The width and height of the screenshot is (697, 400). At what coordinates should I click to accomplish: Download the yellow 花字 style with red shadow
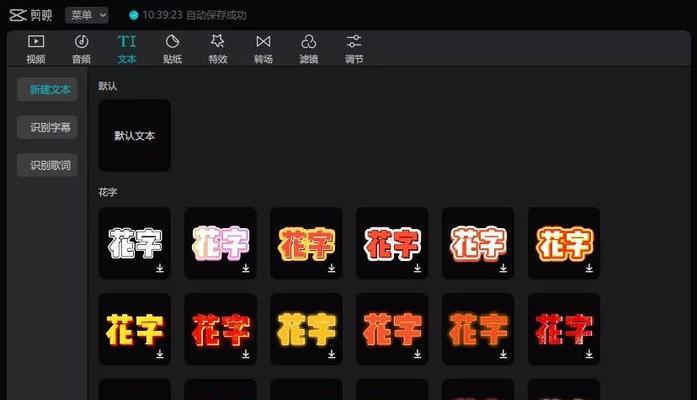(160, 354)
